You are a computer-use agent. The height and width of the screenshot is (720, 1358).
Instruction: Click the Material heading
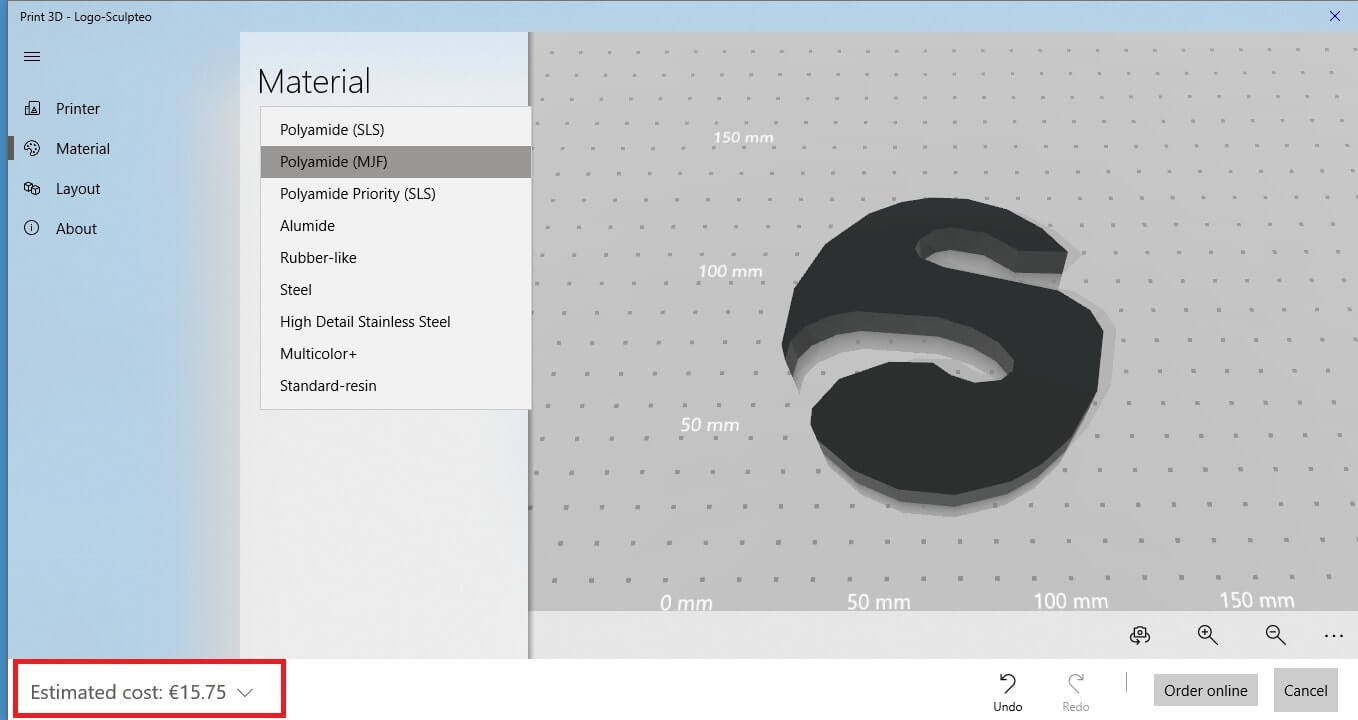(314, 81)
